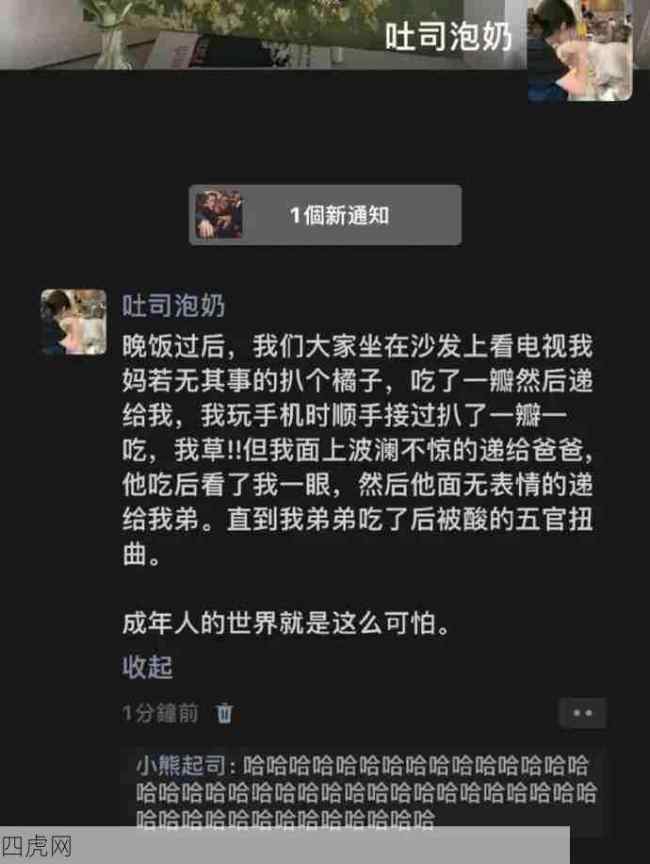Tap the 吐司泡奶 name on cover photo

pyautogui.click(x=448, y=37)
